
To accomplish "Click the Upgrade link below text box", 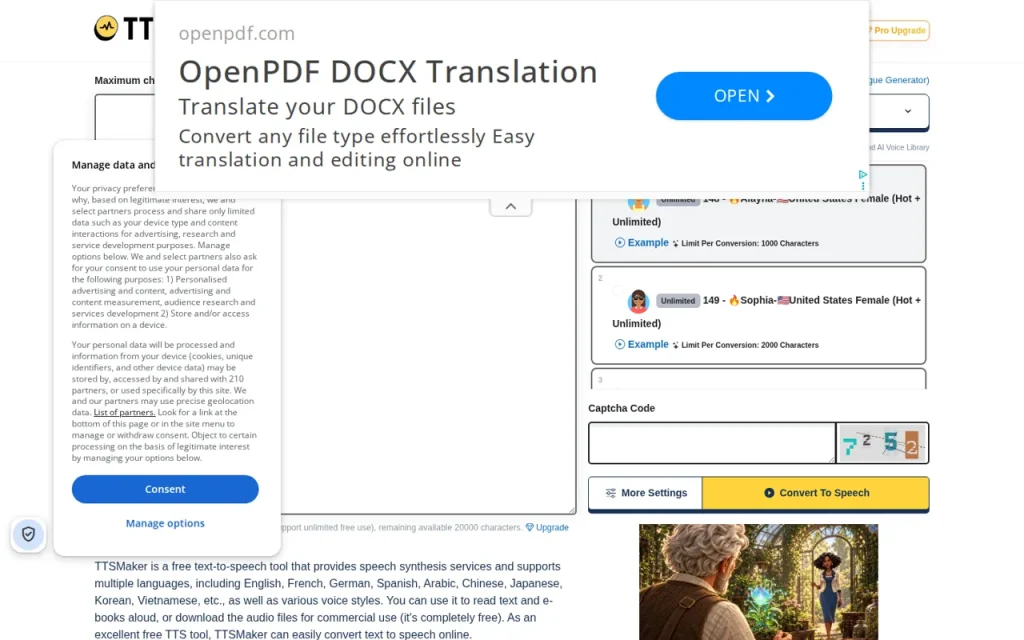I will (552, 528).
